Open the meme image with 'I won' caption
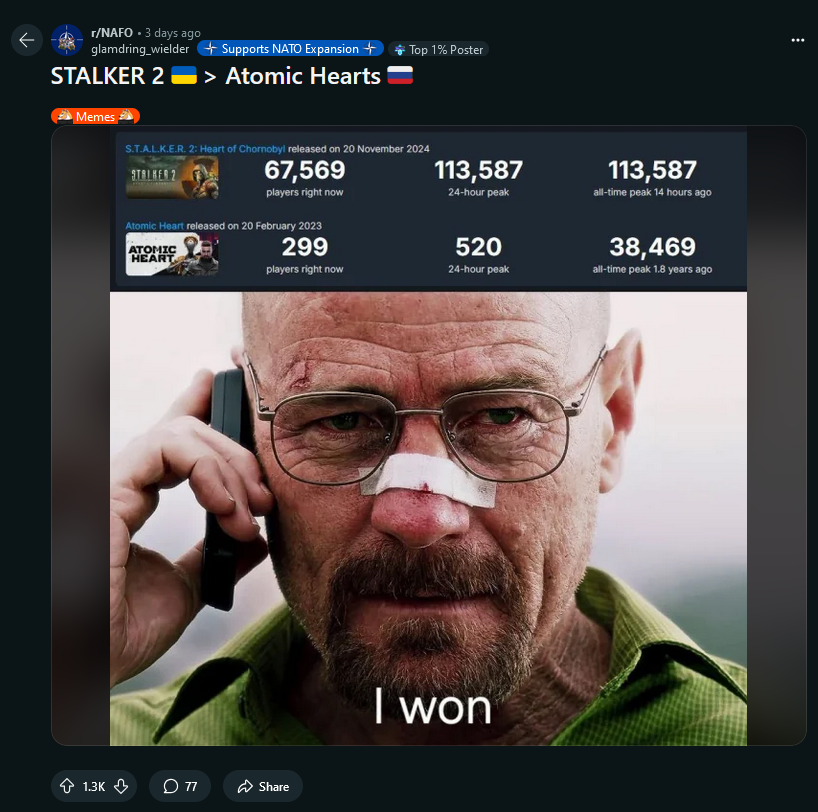Image resolution: width=818 pixels, height=812 pixels. [428, 518]
